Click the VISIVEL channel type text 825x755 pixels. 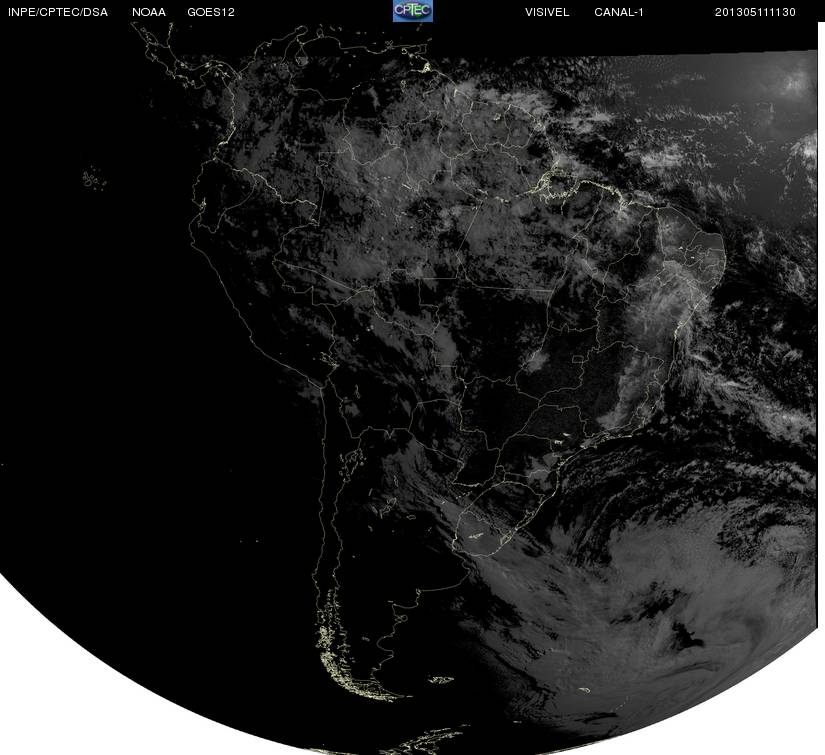(x=547, y=12)
